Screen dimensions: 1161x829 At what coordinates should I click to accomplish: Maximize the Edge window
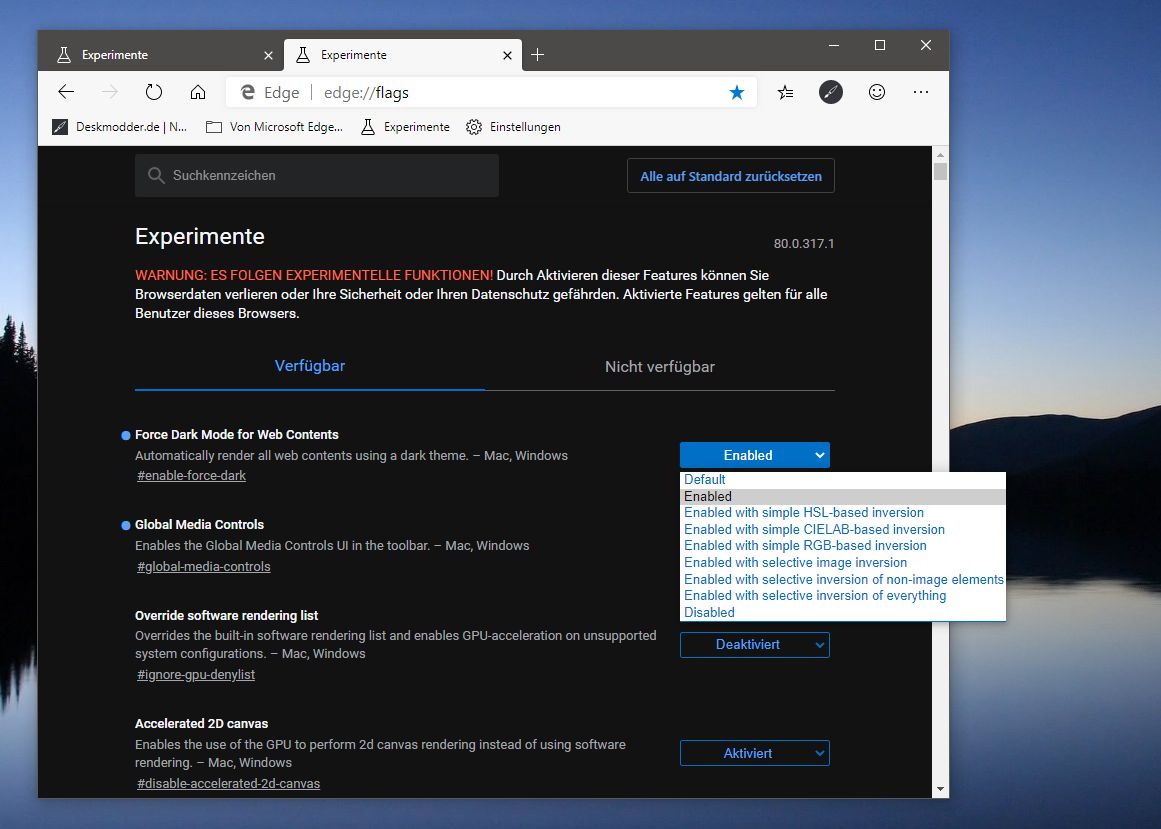coord(880,46)
